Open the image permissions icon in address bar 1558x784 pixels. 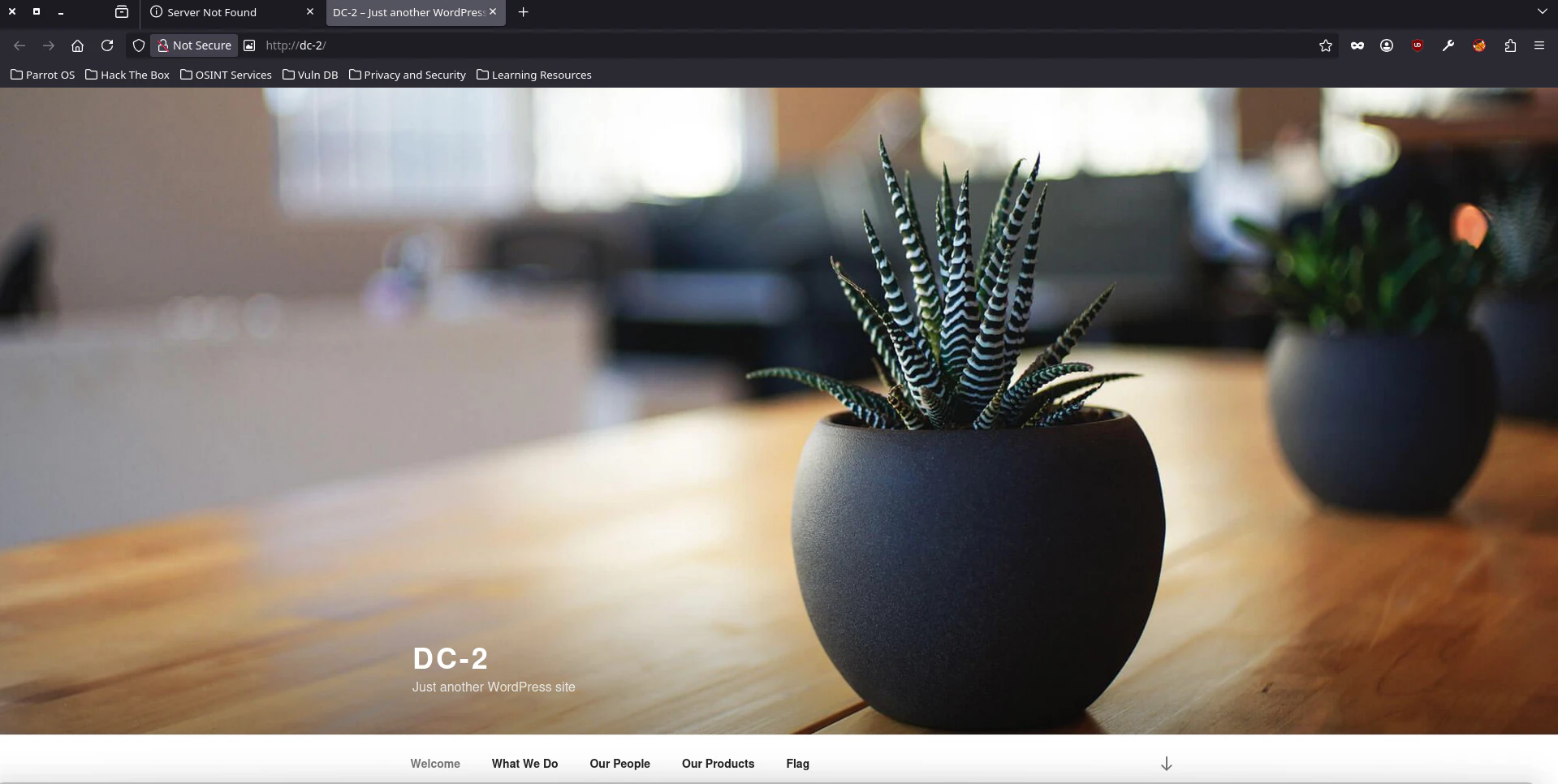point(250,45)
